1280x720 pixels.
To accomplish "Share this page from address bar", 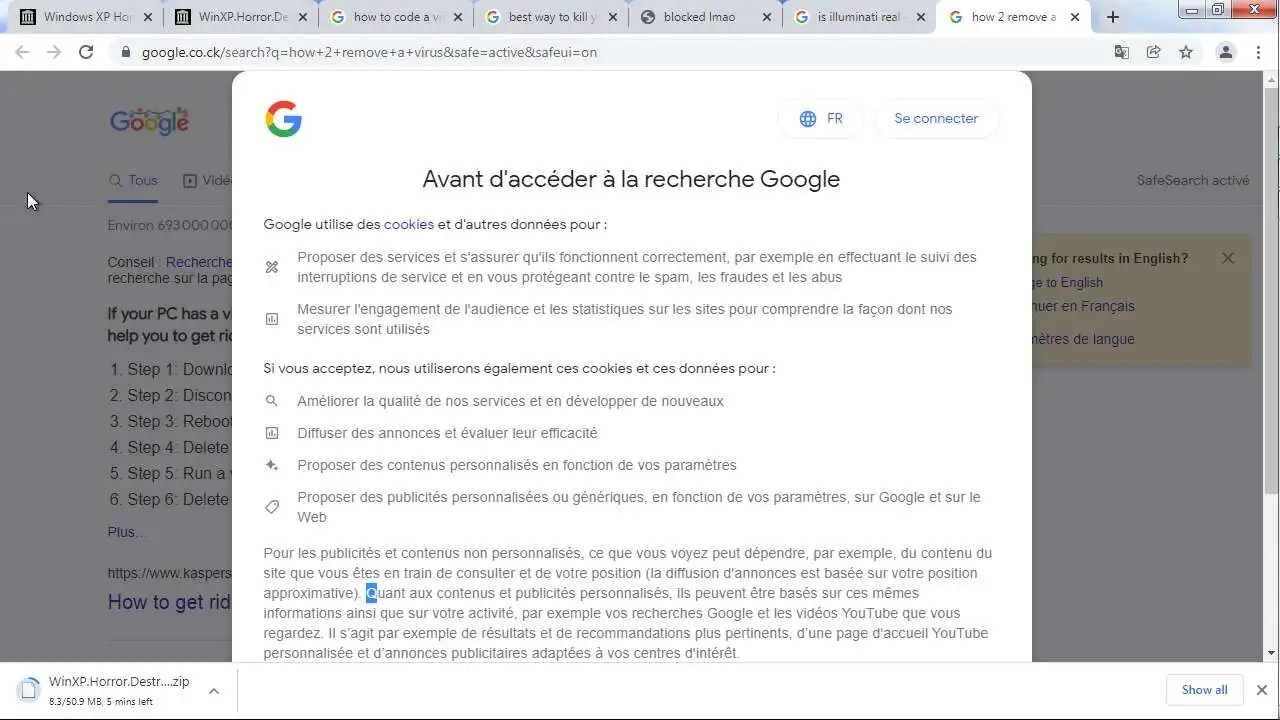I will click(1154, 52).
